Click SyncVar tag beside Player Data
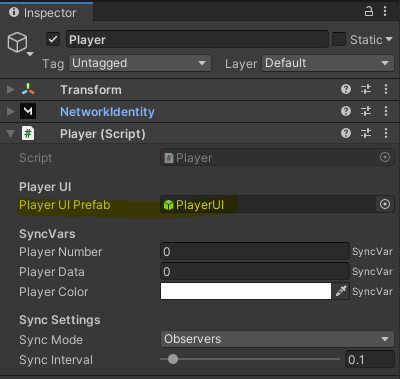 click(372, 272)
